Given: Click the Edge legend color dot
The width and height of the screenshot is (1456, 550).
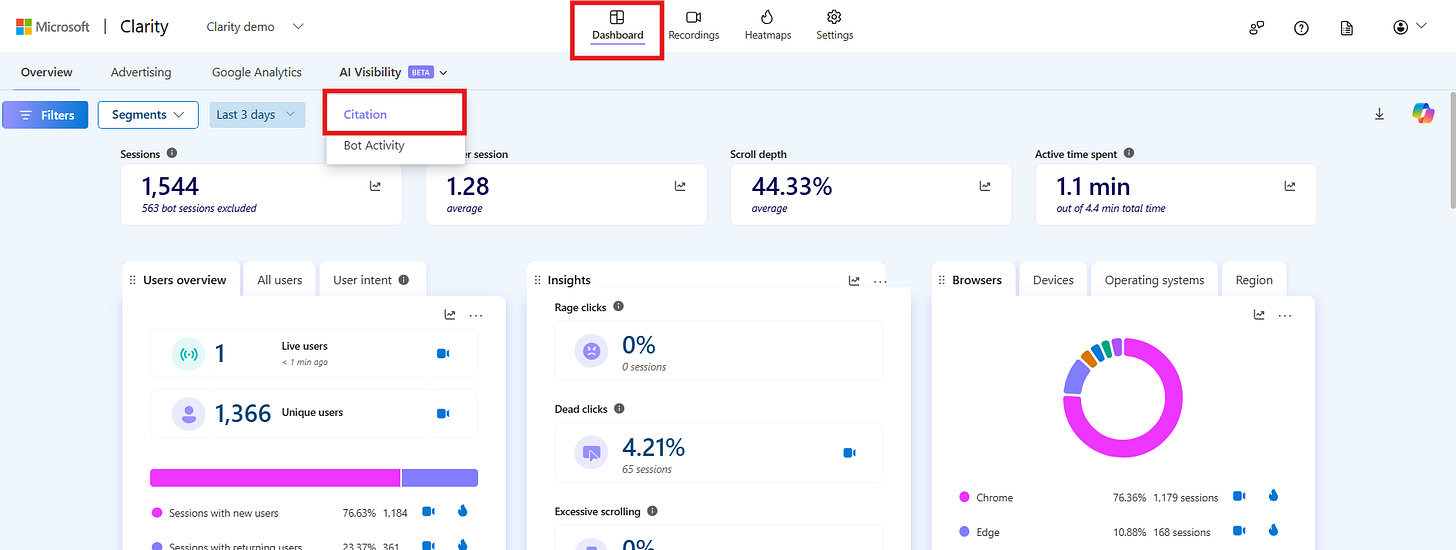Looking at the screenshot, I should pos(964,532).
